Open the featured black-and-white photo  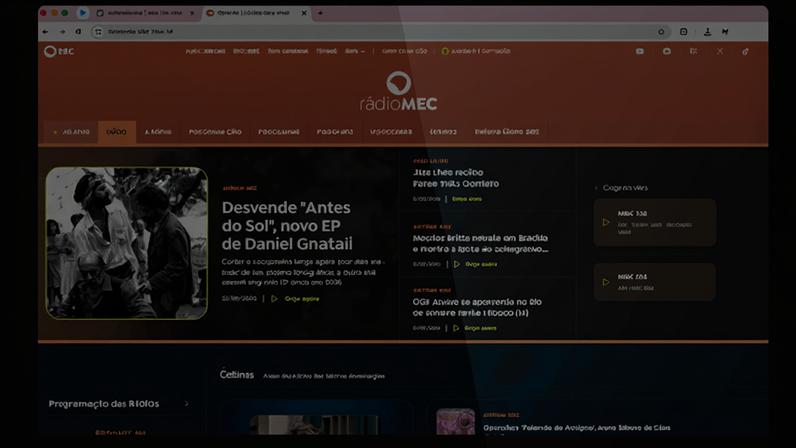126,243
